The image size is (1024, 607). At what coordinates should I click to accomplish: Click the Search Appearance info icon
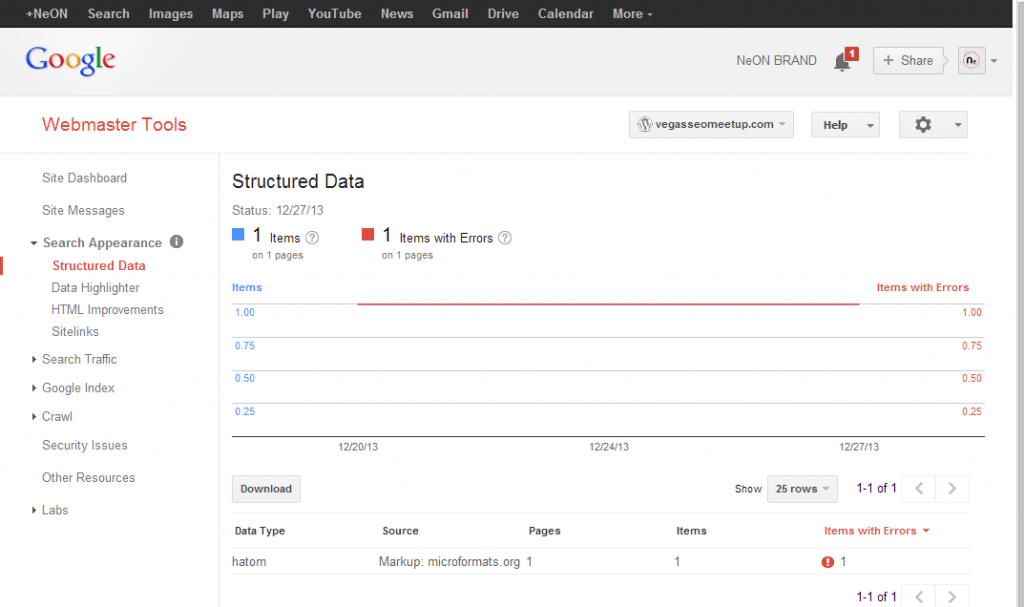(176, 241)
